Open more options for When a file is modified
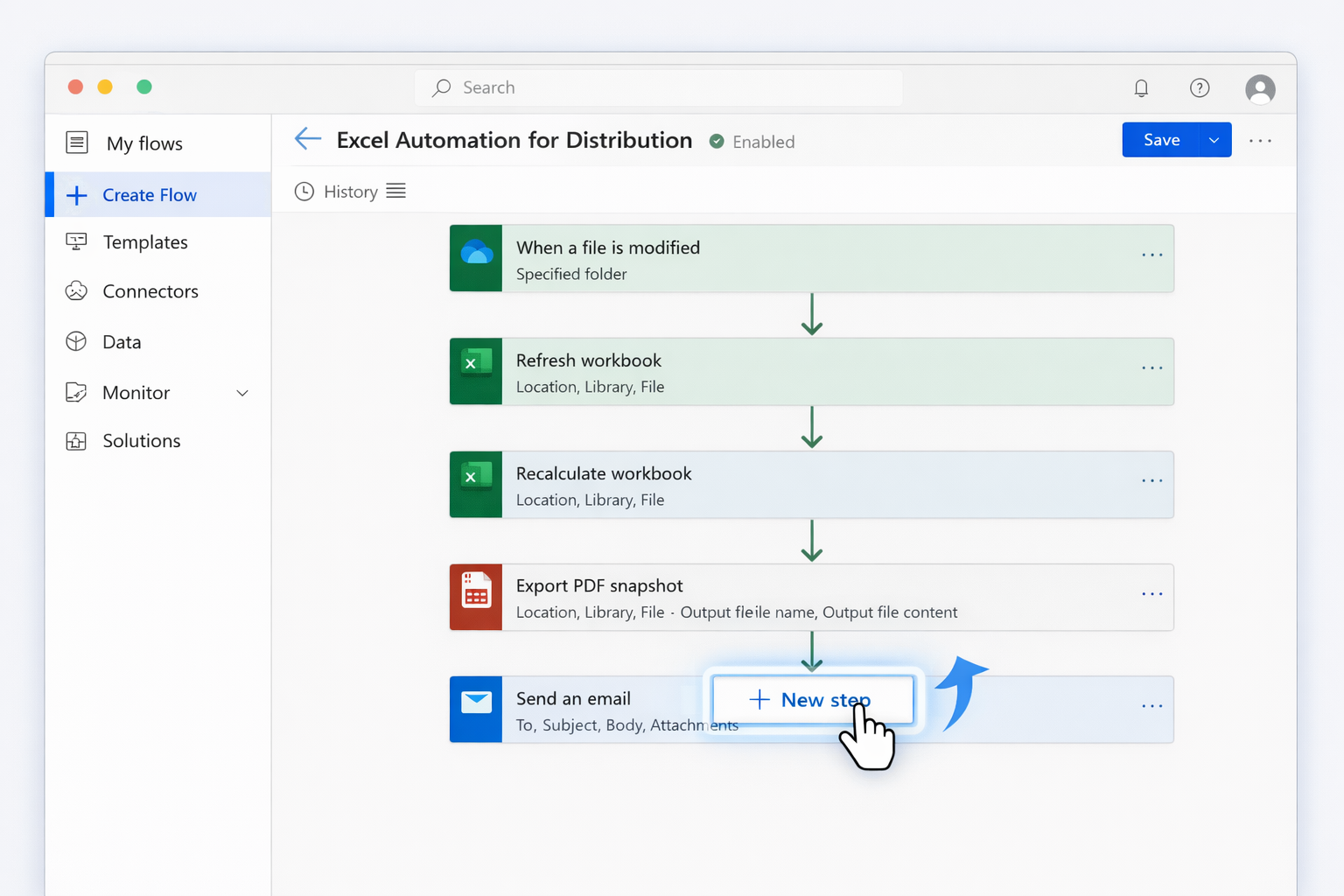The height and width of the screenshot is (896, 1344). [x=1152, y=255]
